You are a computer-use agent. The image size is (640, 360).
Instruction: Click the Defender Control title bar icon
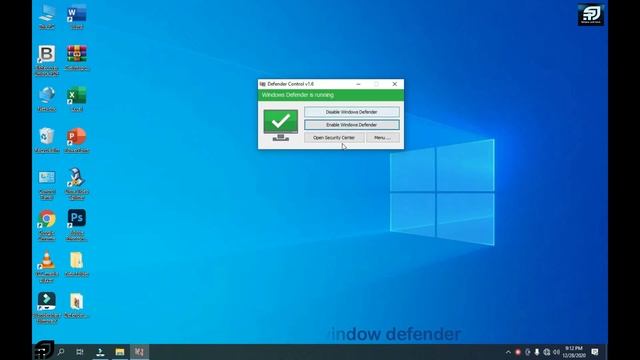pos(262,84)
